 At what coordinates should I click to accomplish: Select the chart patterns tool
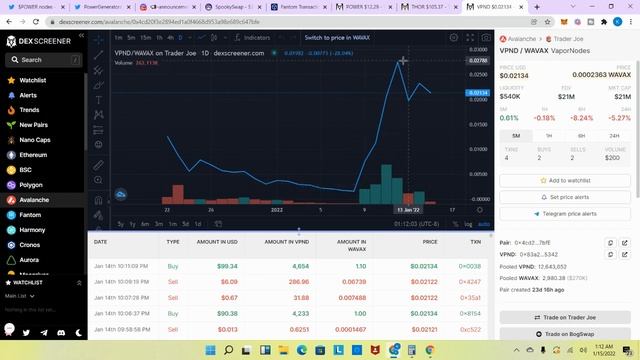click(x=98, y=115)
